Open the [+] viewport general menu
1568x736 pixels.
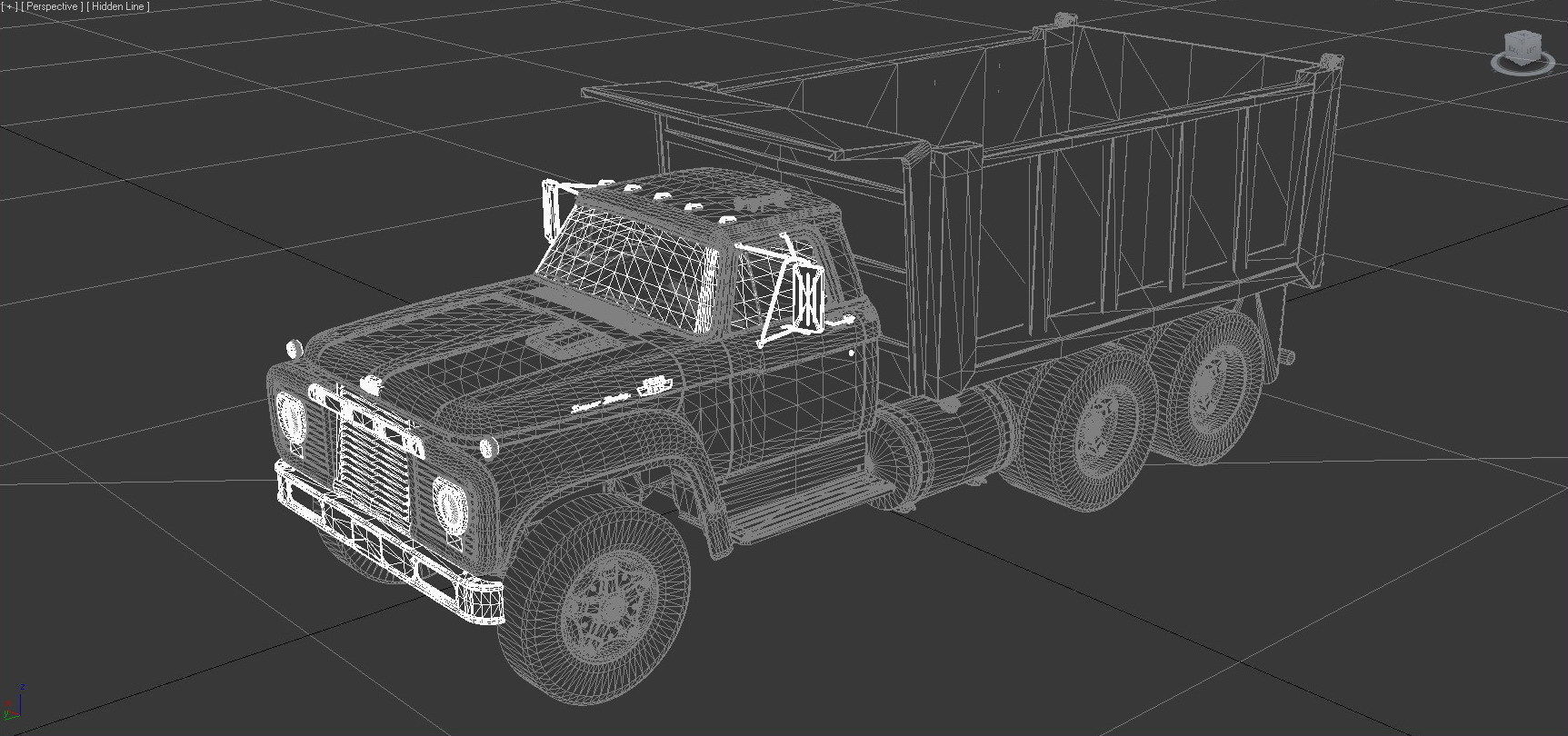[9, 6]
